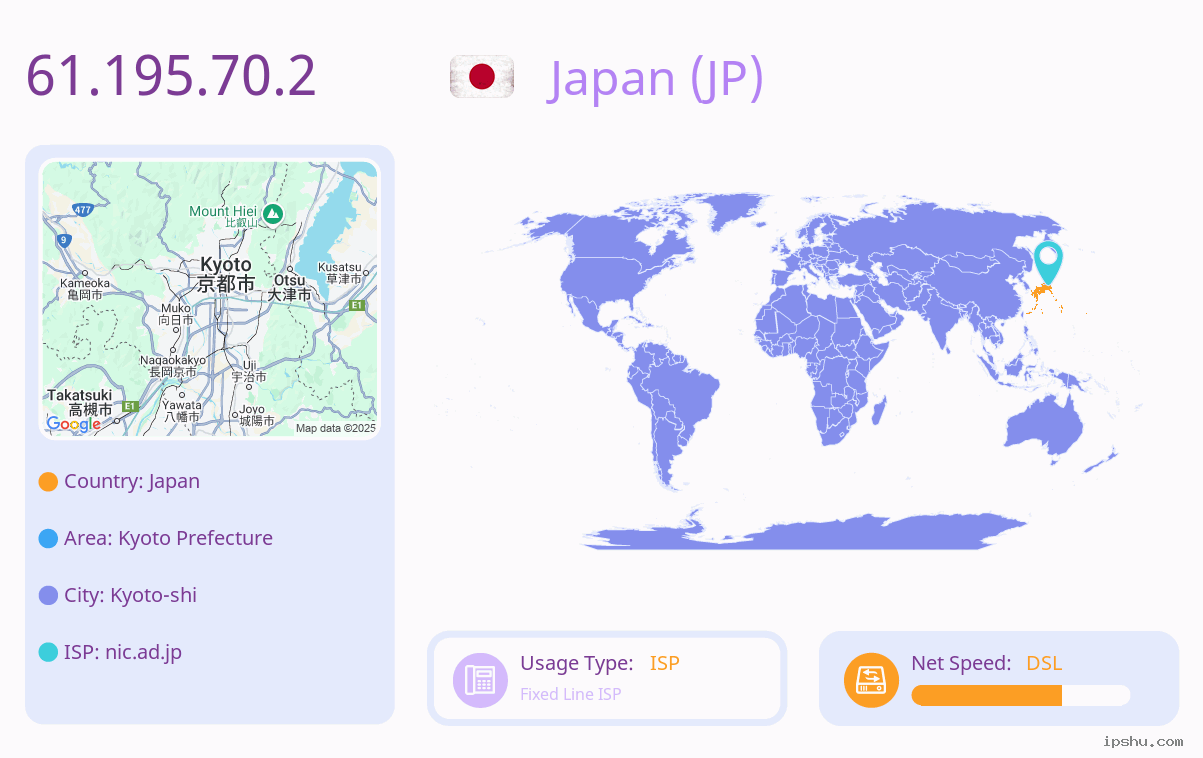Click the Usage Type label
Viewport: 1203px width, 758px height.
(577, 663)
